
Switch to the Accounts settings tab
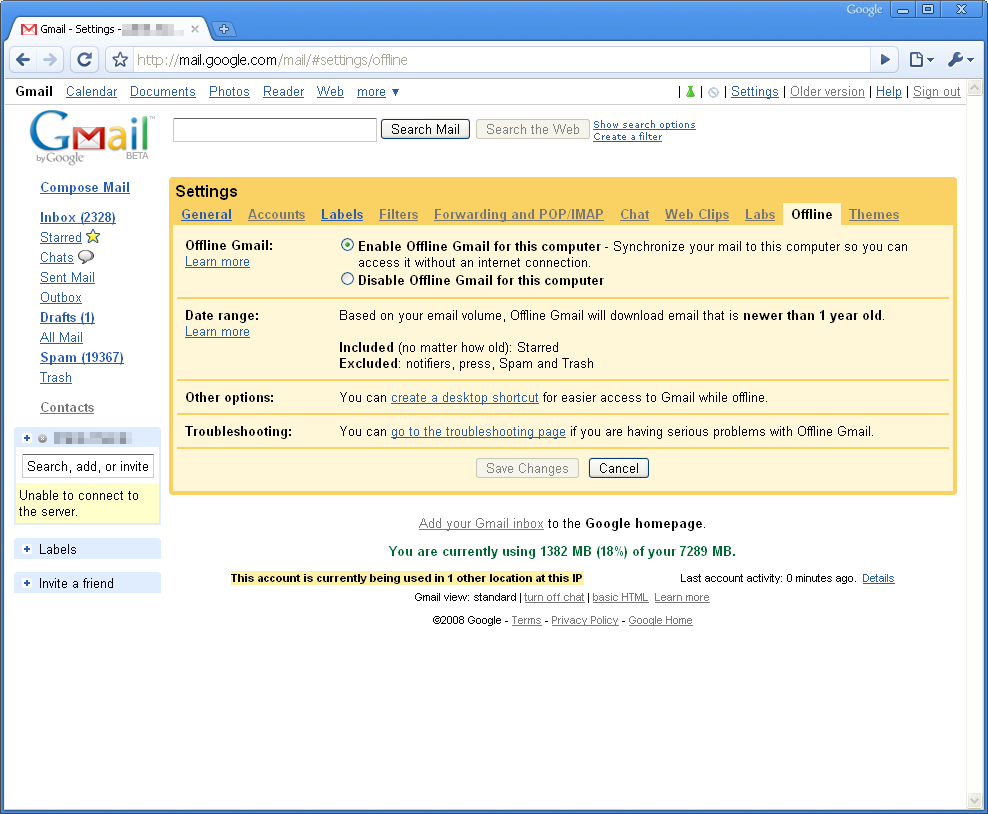[x=277, y=214]
